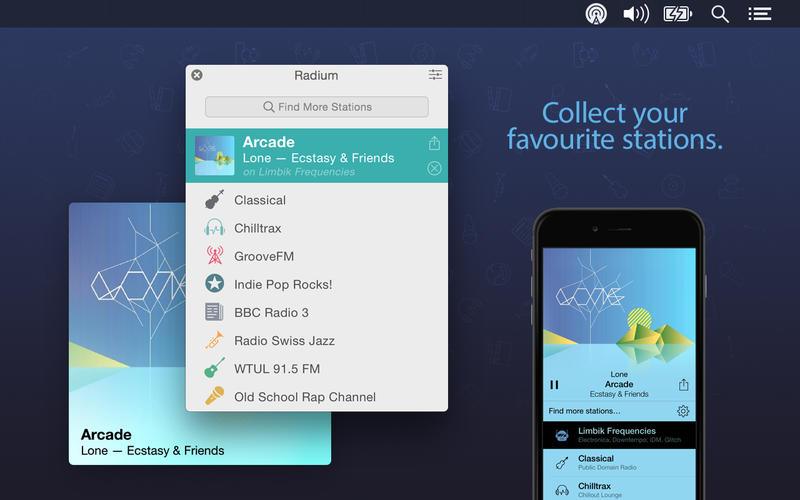Screen dimensions: 800x500
Task: Stop playback with the circled X icon
Action: tap(434, 168)
